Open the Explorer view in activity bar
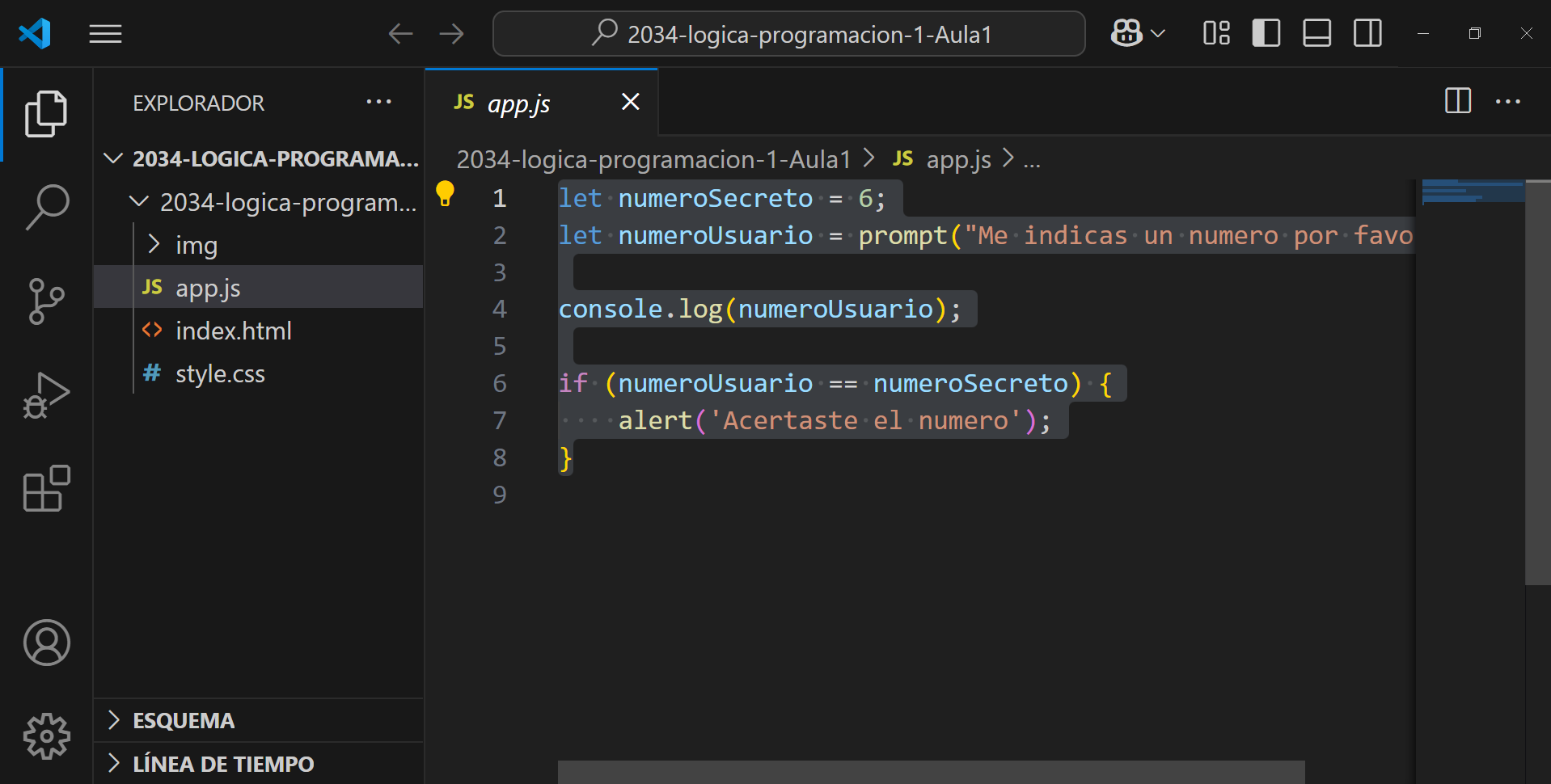1551x784 pixels. (46, 114)
